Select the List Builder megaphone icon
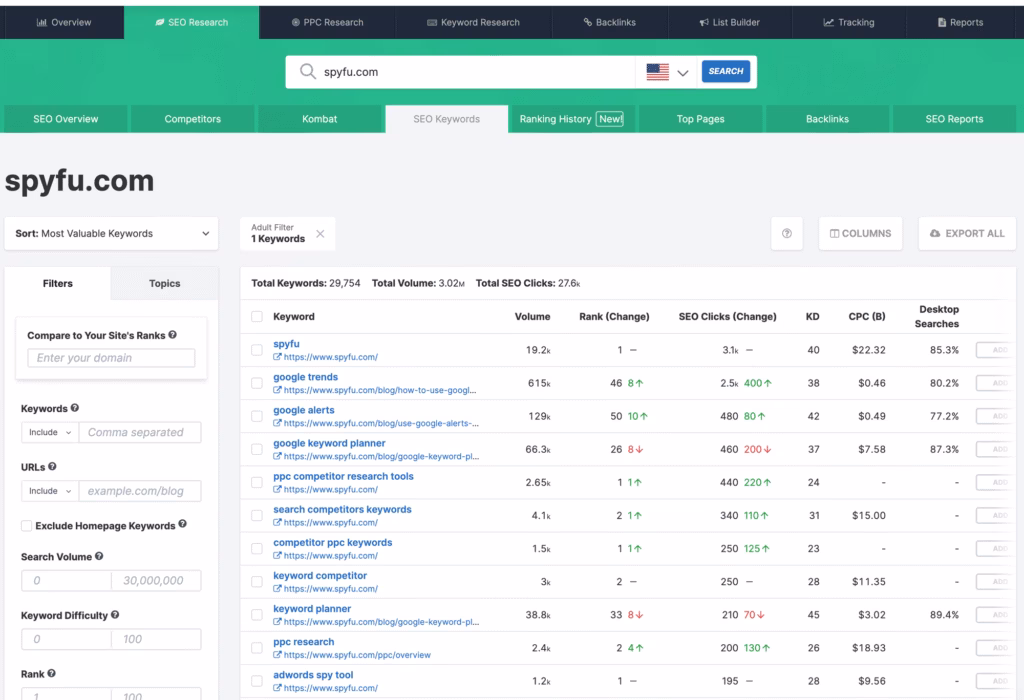Screen dimensions: 1024x700 703,22
